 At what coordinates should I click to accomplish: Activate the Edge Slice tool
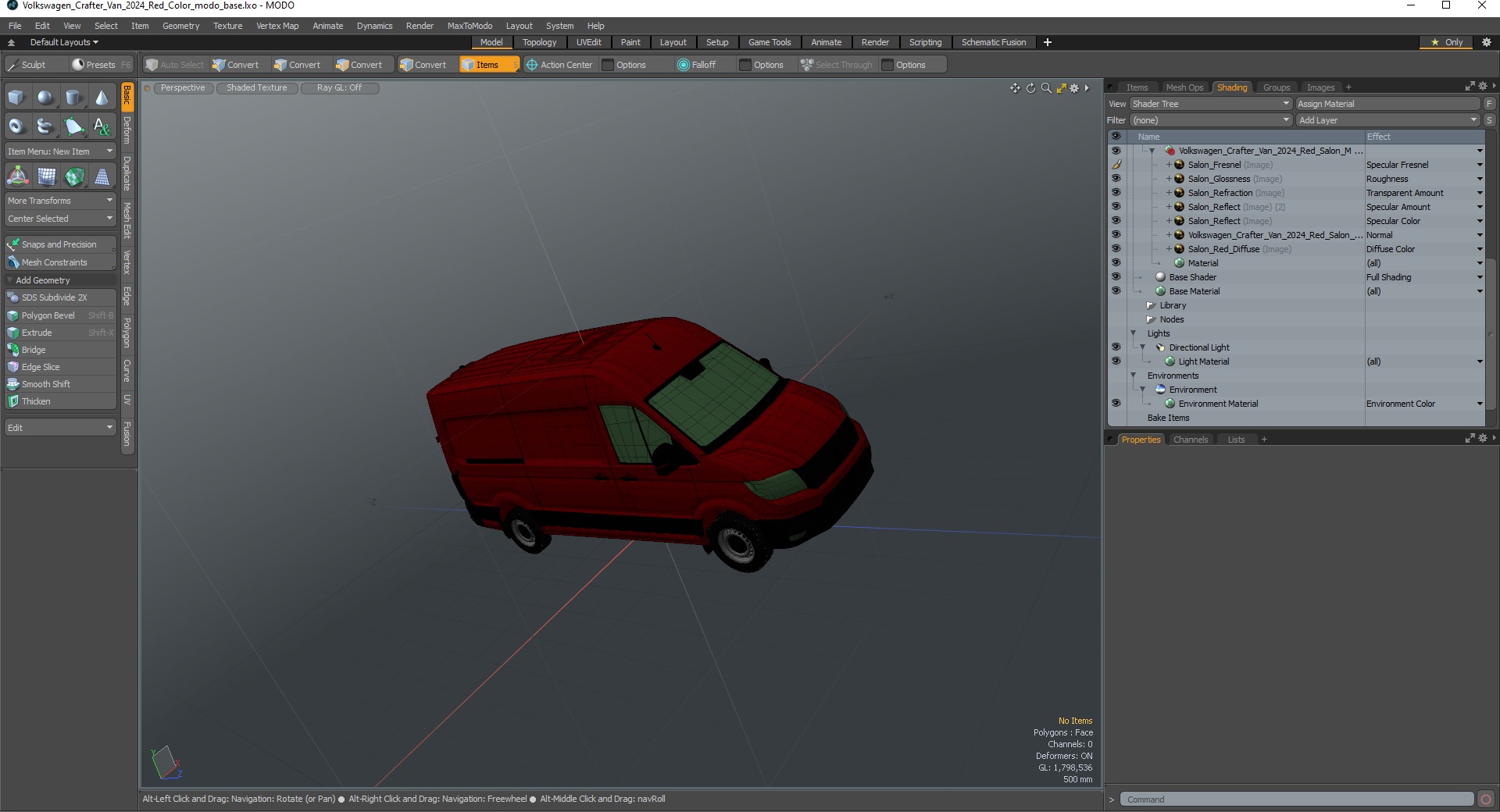point(60,367)
